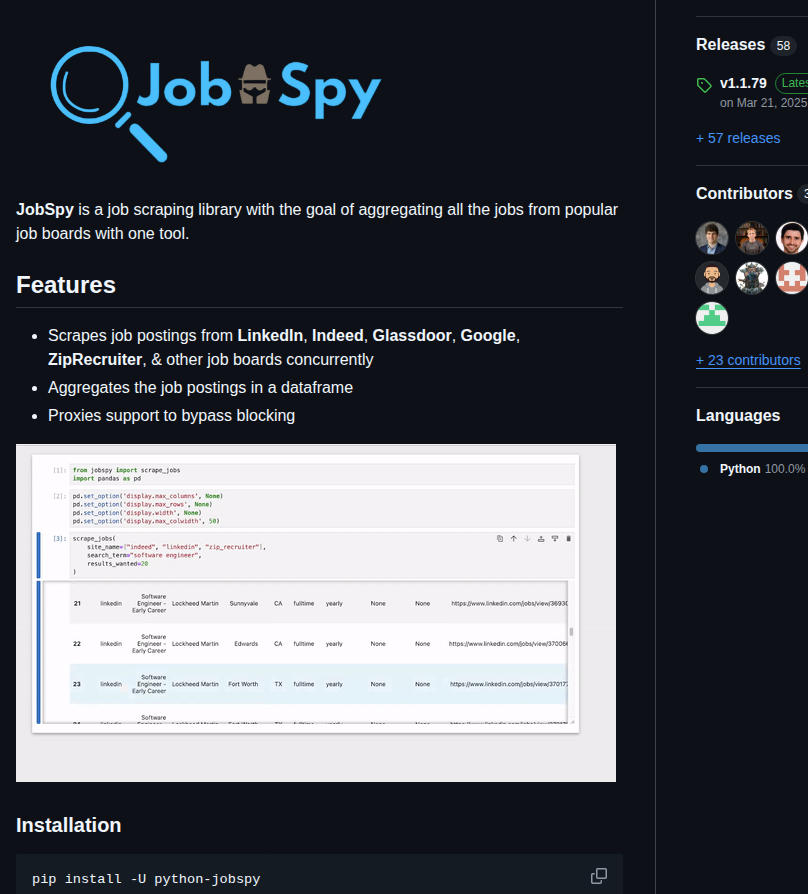The width and height of the screenshot is (808, 894).
Task: Click the JobSpy logo image
Action: coord(216,103)
